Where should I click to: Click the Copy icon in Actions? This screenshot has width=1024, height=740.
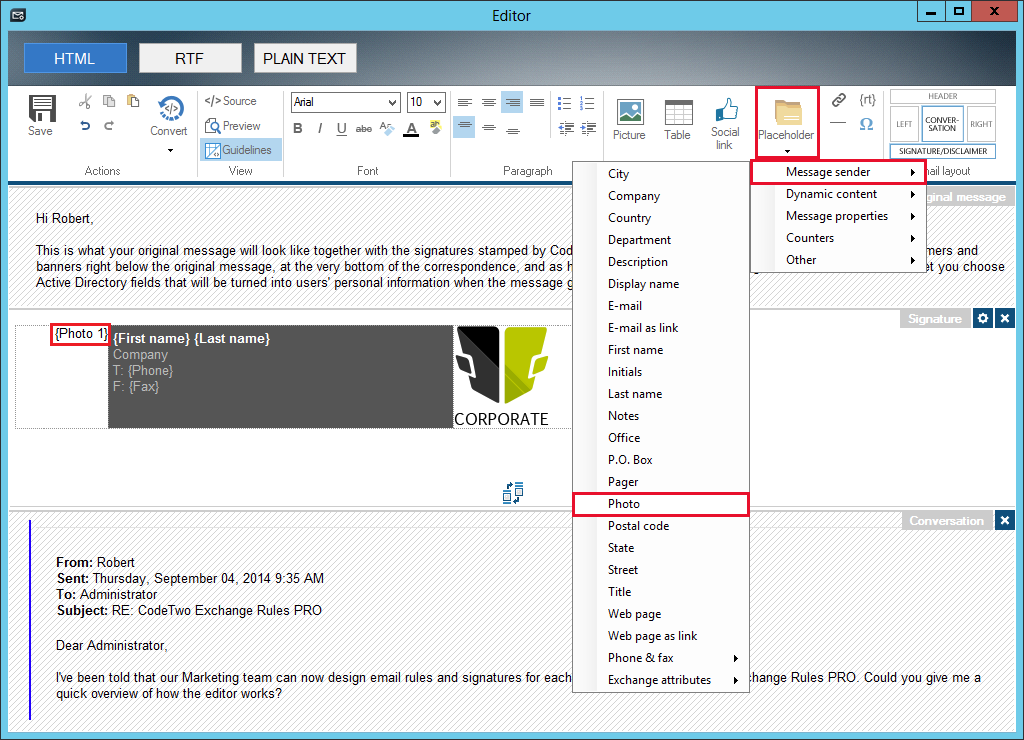click(109, 101)
